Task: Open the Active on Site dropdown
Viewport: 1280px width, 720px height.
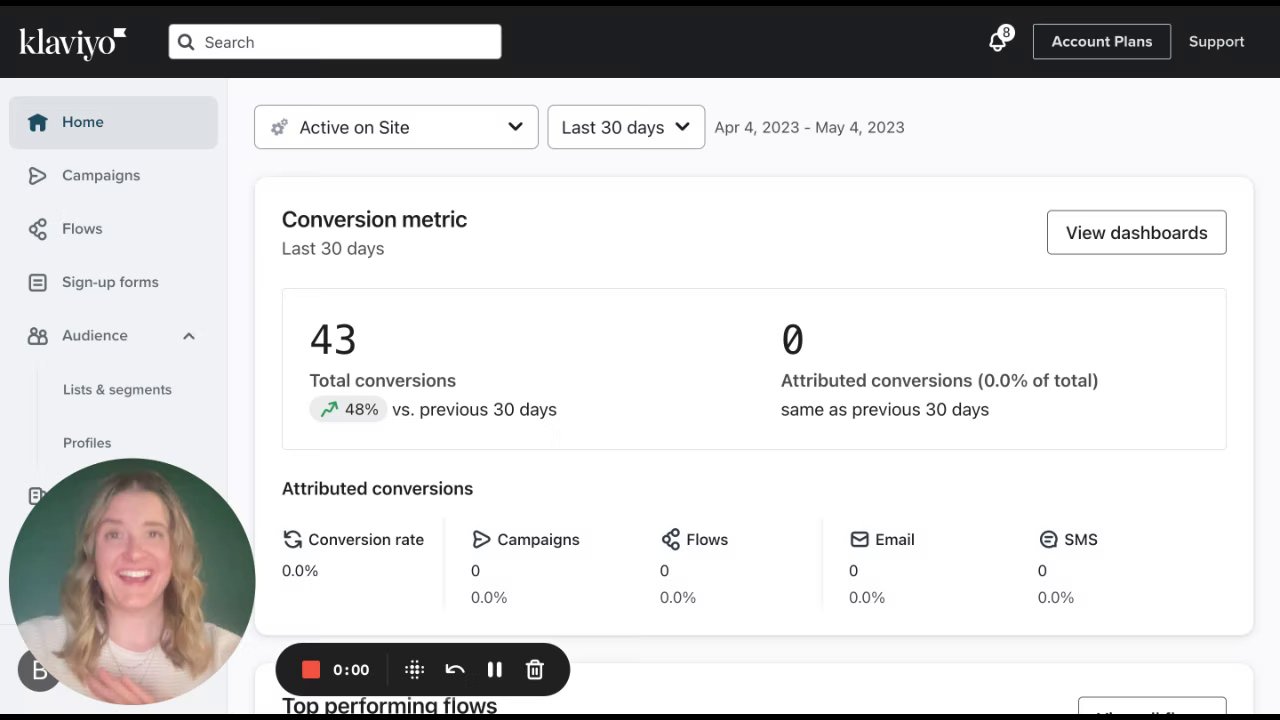Action: click(396, 127)
